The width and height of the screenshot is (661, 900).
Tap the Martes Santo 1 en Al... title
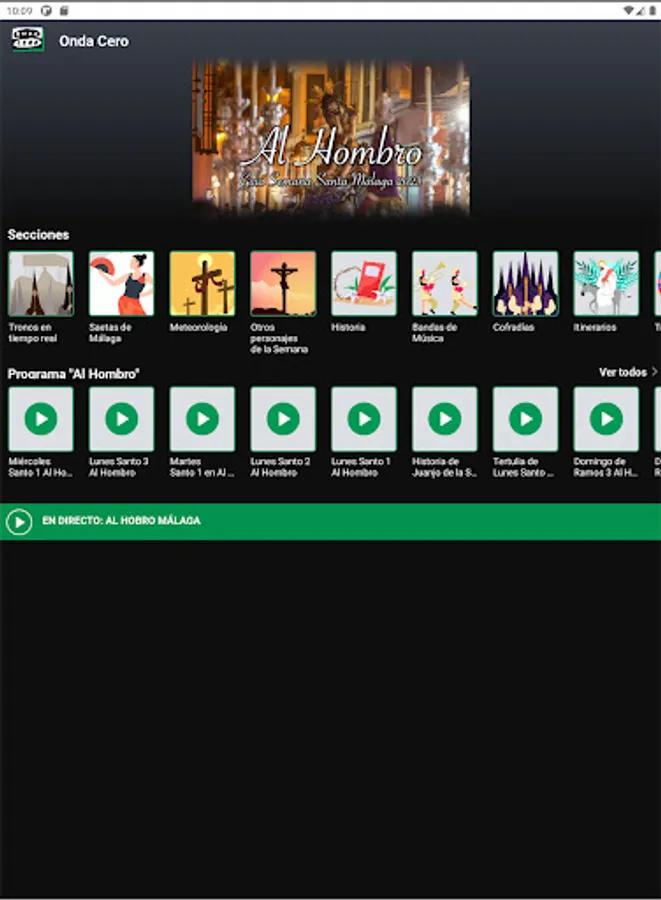(x=202, y=467)
